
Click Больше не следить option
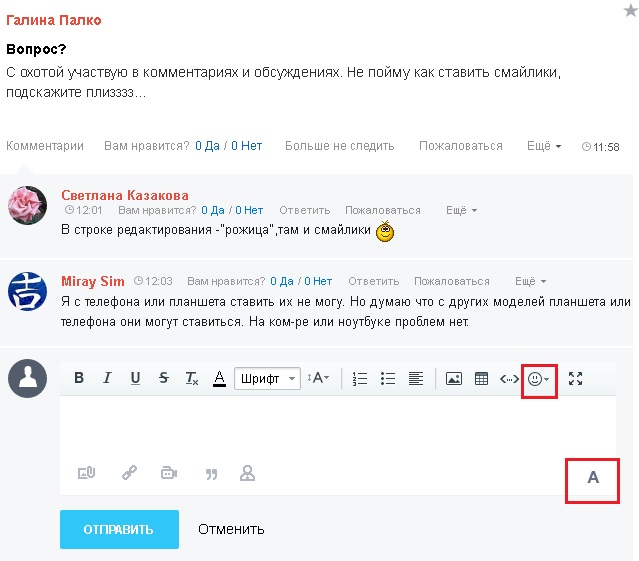coord(339,146)
